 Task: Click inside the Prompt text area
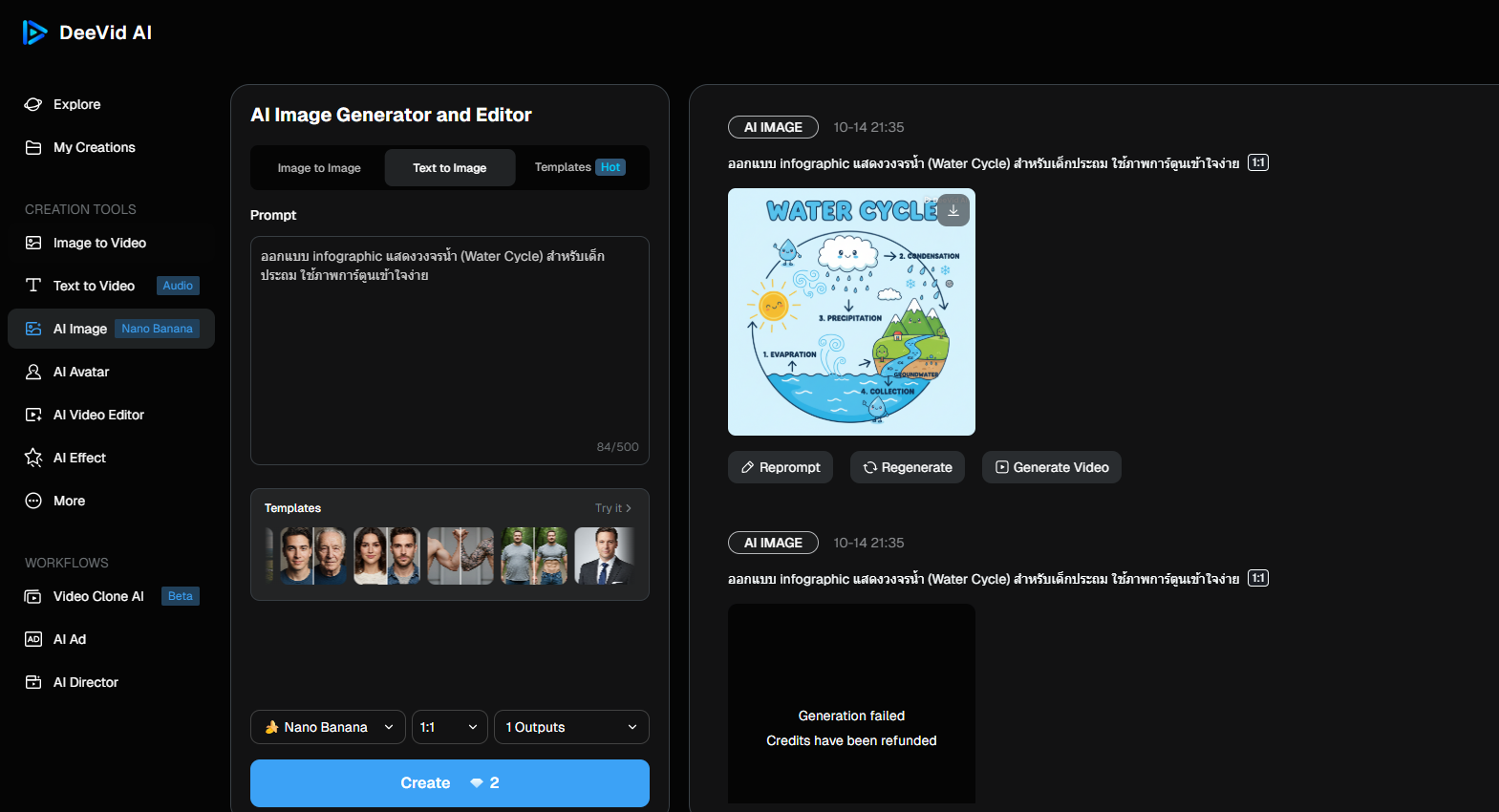point(449,353)
